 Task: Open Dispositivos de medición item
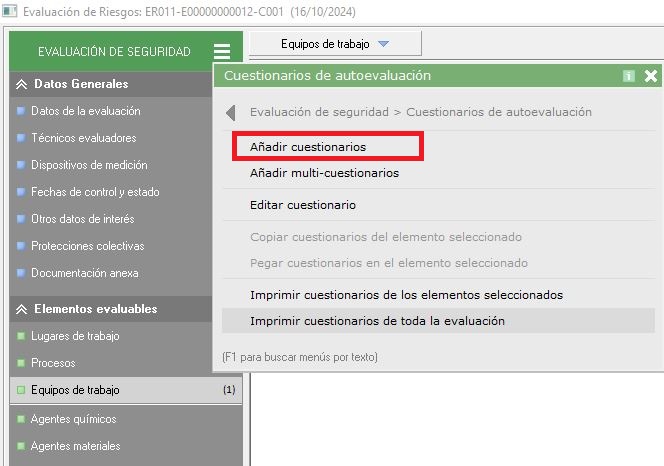pyautogui.click(x=89, y=165)
